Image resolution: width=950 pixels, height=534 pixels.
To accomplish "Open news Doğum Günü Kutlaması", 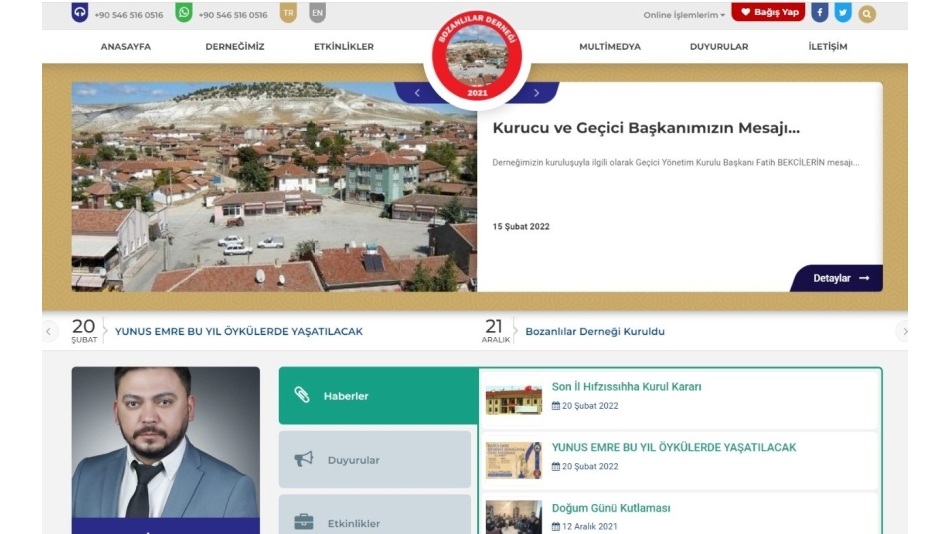I will click(x=611, y=508).
